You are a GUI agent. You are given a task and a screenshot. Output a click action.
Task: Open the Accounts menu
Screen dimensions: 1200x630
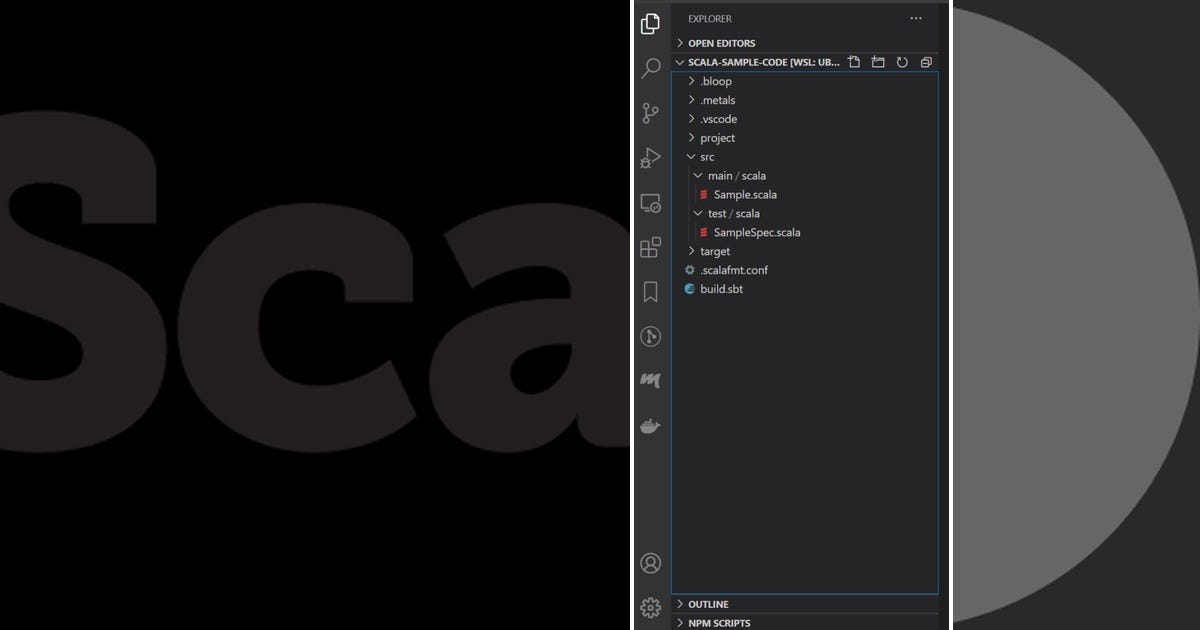[x=650, y=563]
